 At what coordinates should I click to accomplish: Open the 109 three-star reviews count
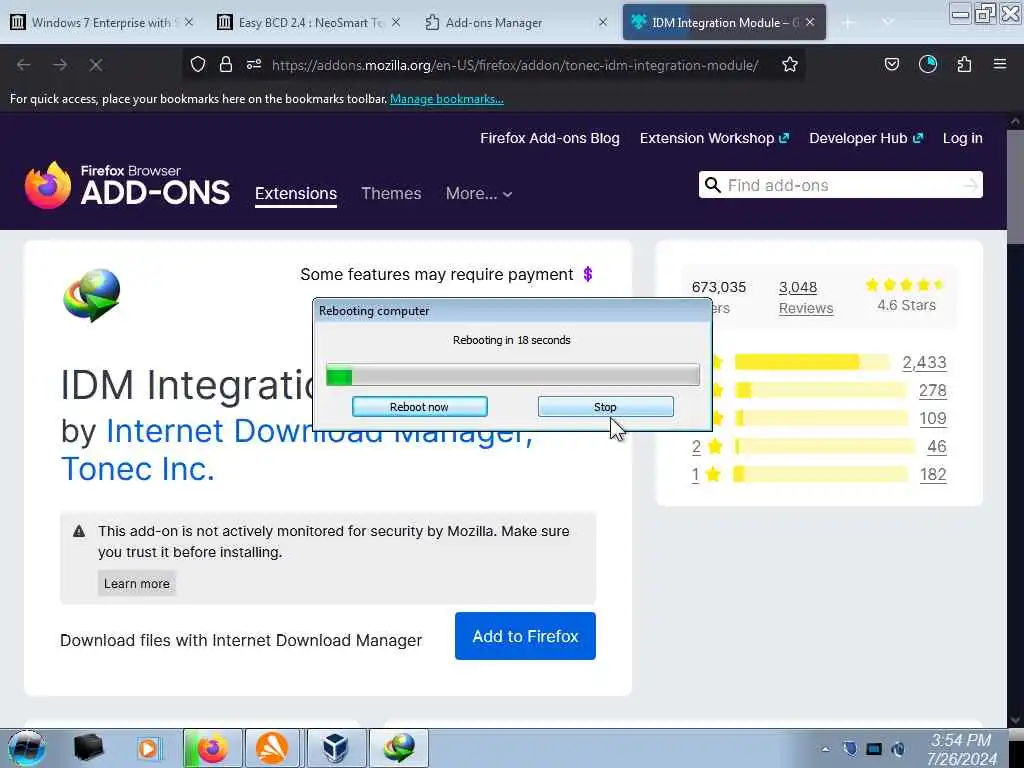point(933,419)
